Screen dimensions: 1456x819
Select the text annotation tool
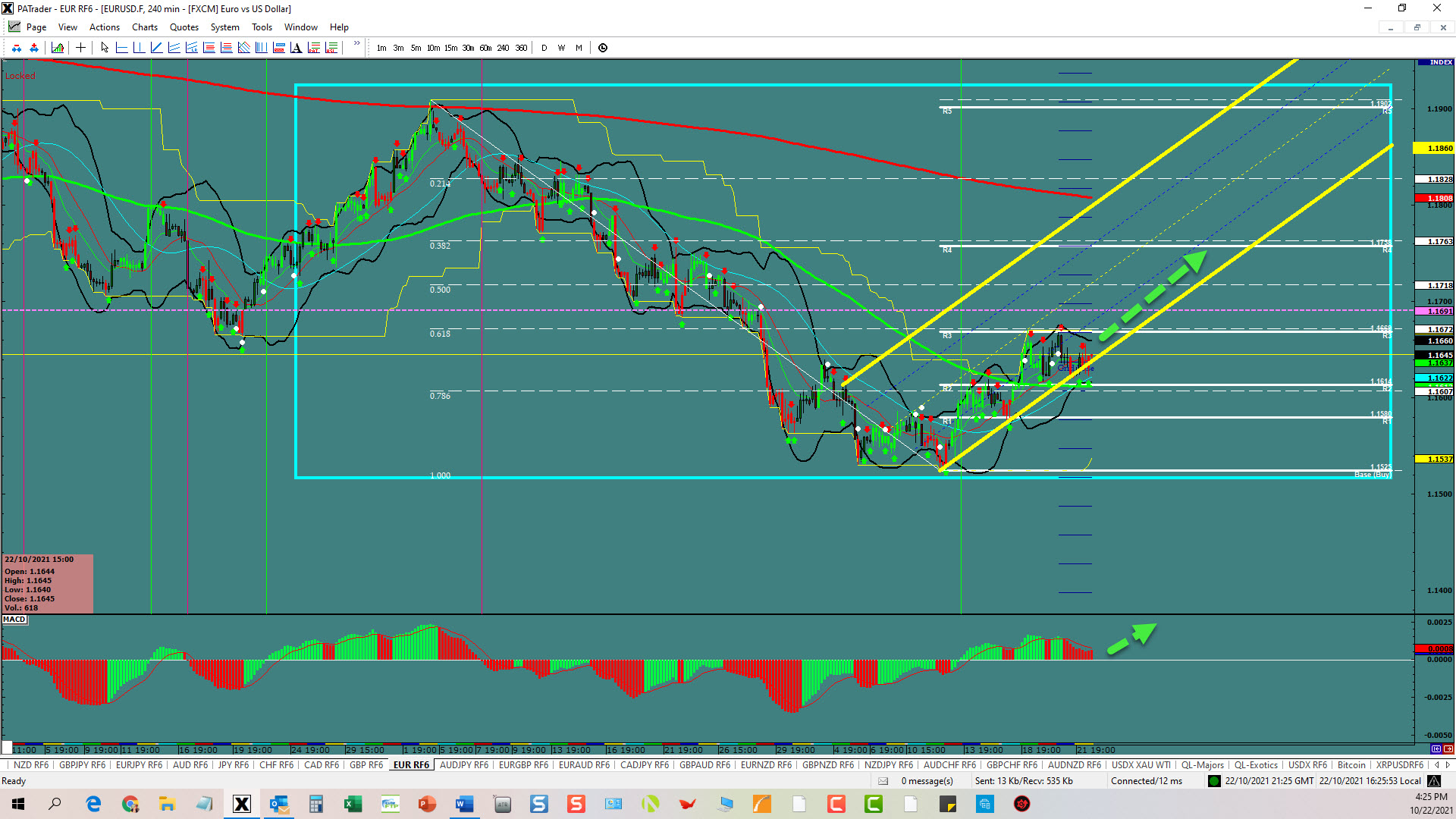pos(296,48)
